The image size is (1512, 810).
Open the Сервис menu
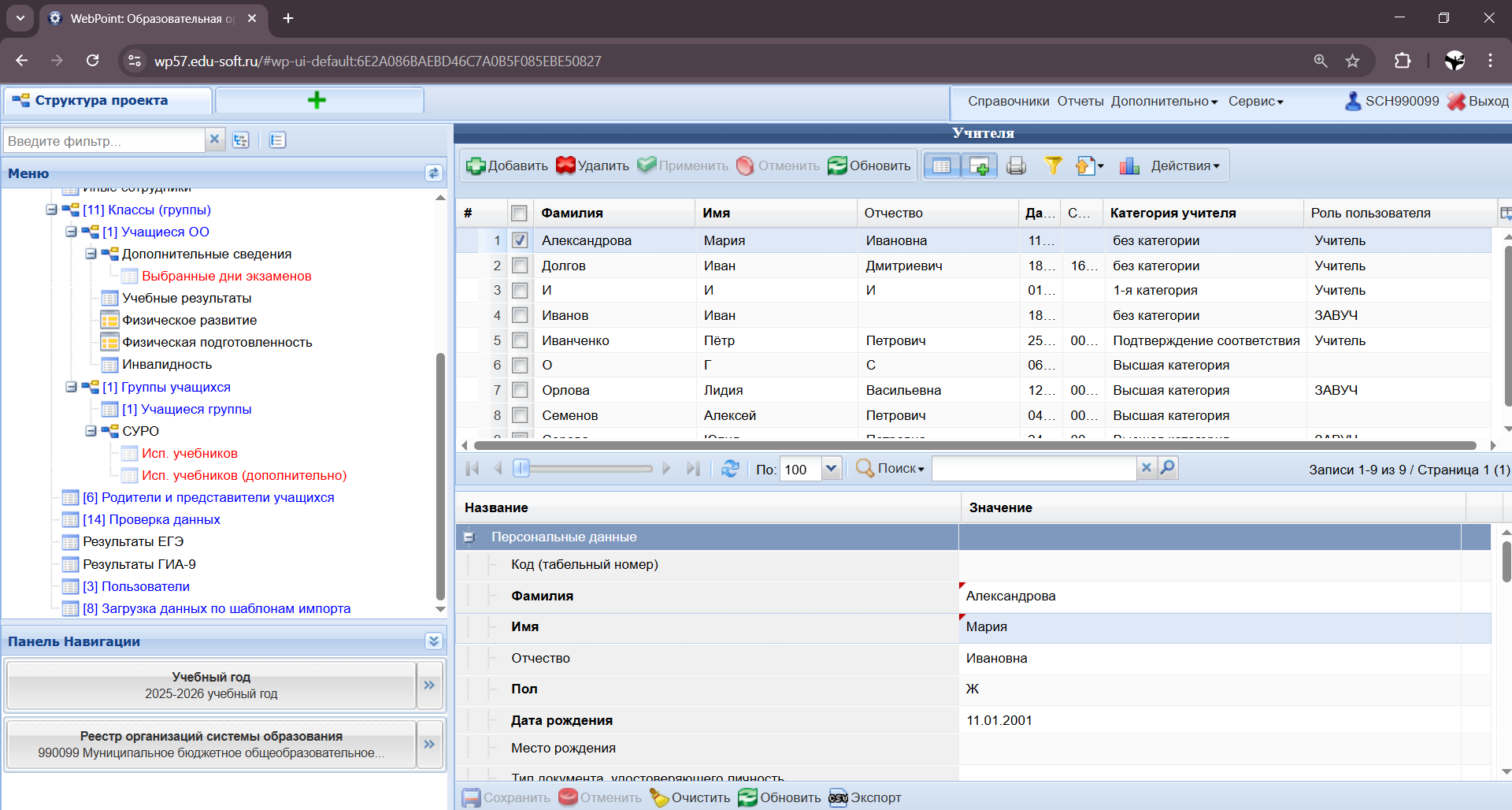(1255, 101)
